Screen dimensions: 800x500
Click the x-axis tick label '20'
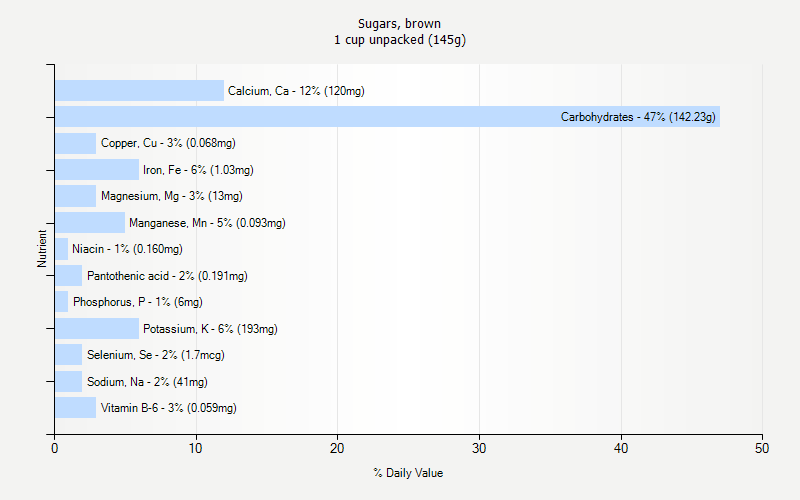(x=337, y=448)
